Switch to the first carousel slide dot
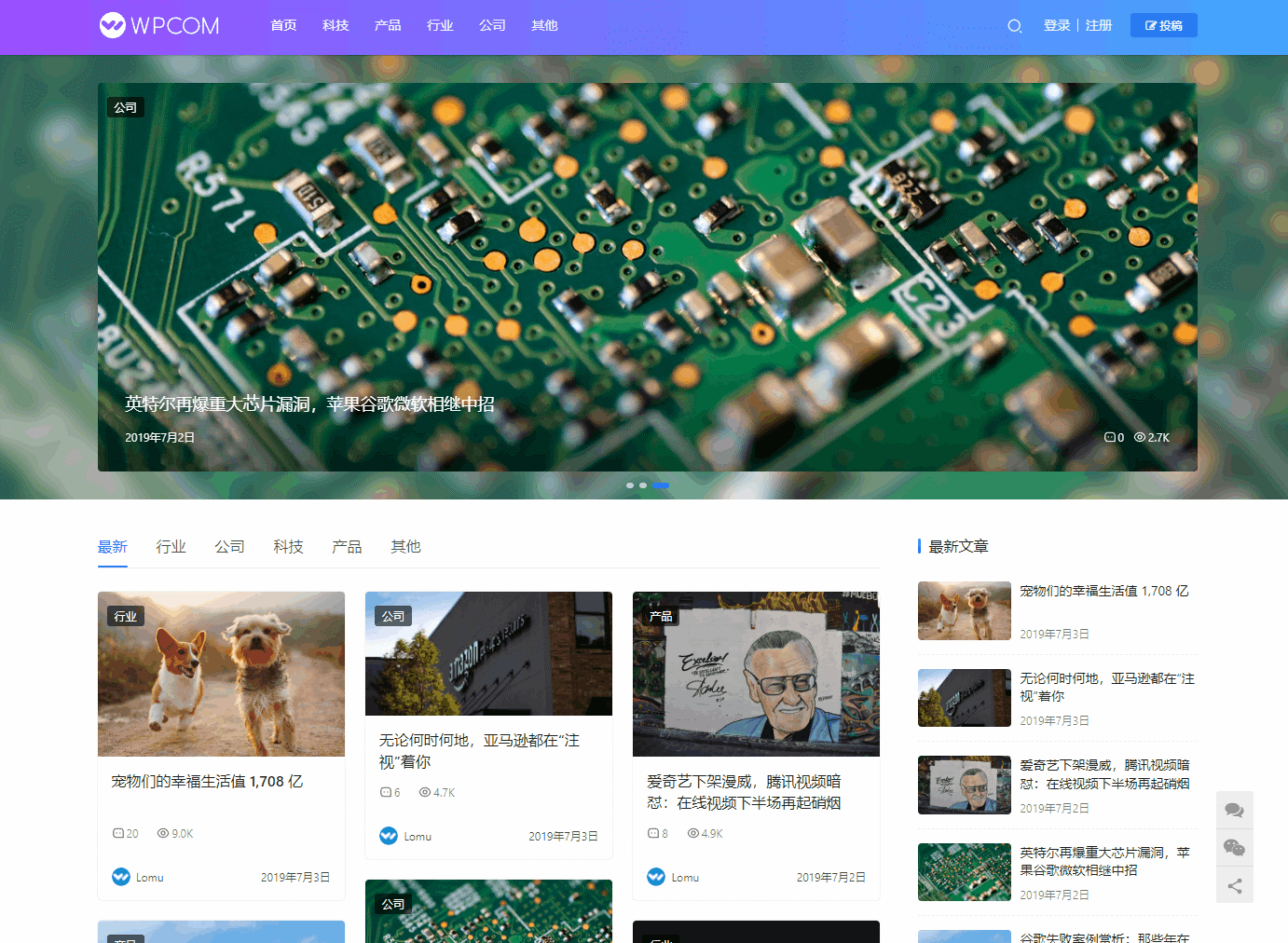 [x=629, y=485]
